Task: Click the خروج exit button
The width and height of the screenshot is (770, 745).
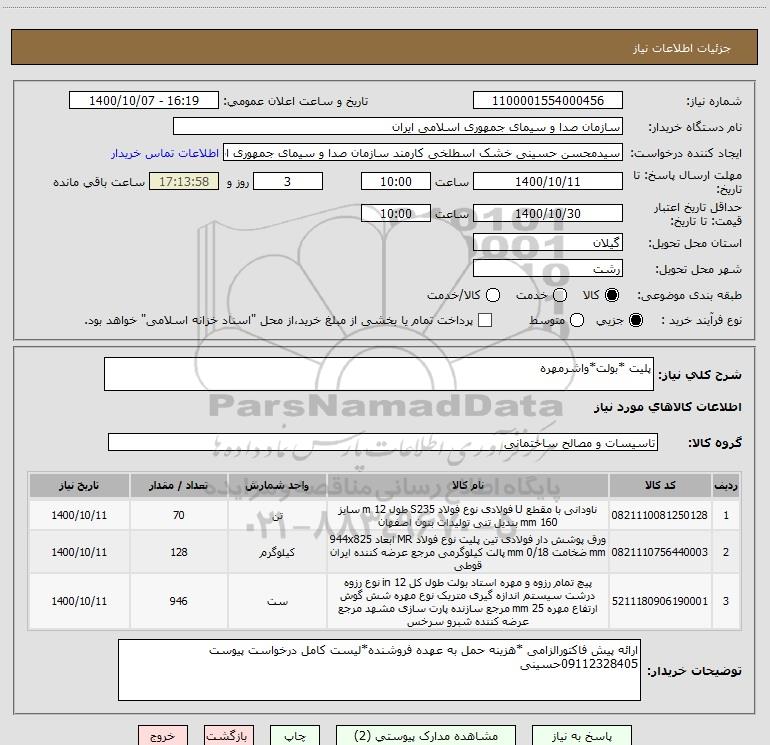Action: pos(163,736)
